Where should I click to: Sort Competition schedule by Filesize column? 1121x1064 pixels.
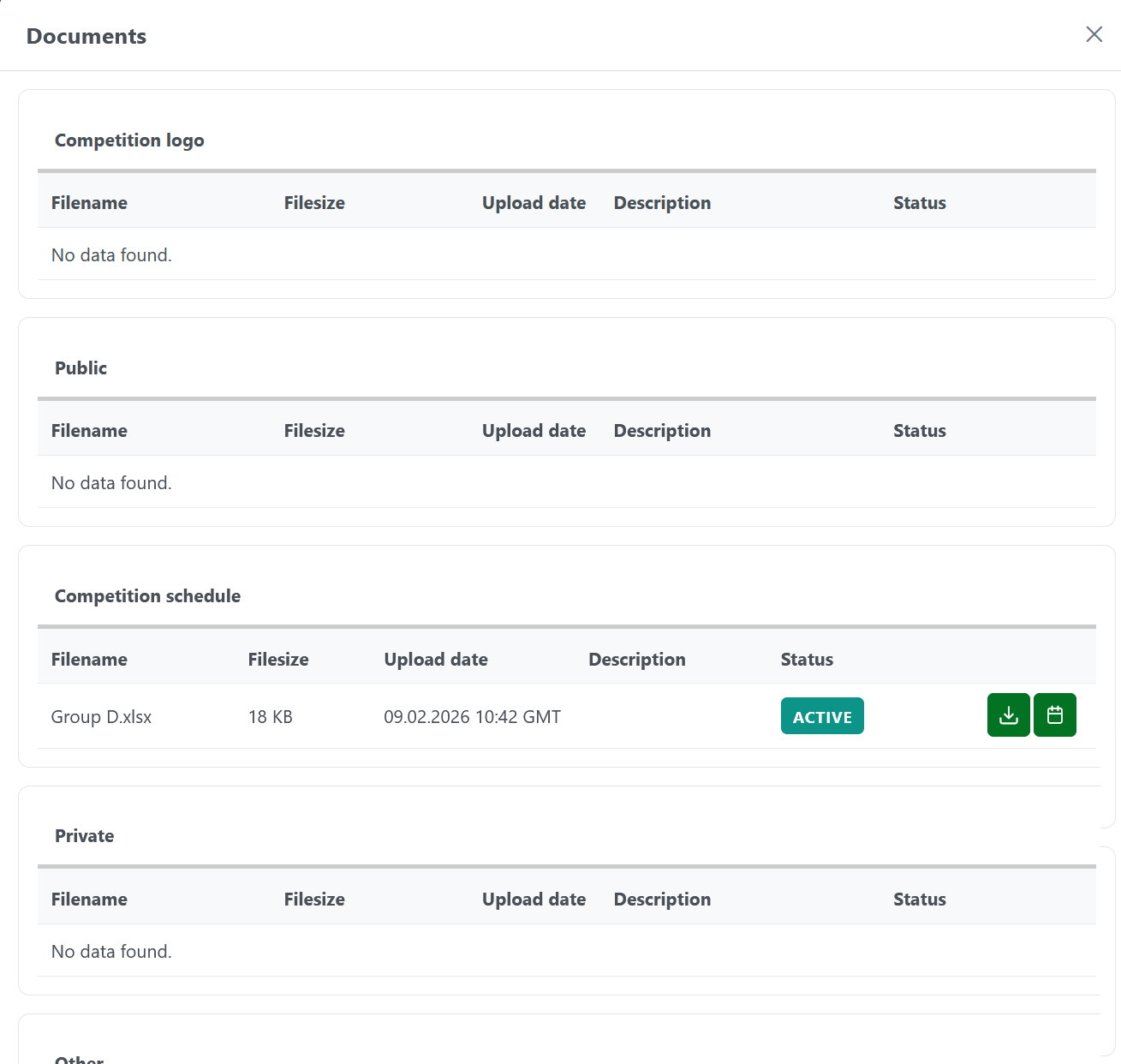point(278,660)
